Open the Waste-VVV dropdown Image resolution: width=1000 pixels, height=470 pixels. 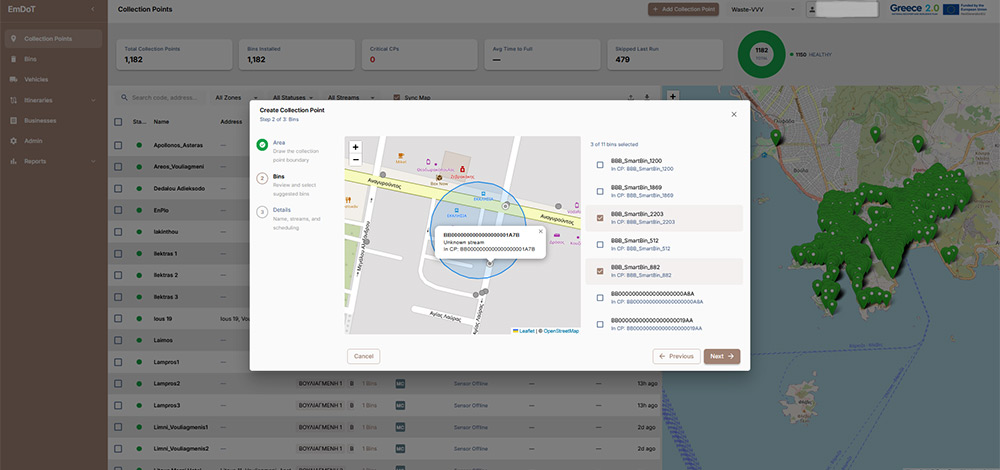click(x=763, y=10)
